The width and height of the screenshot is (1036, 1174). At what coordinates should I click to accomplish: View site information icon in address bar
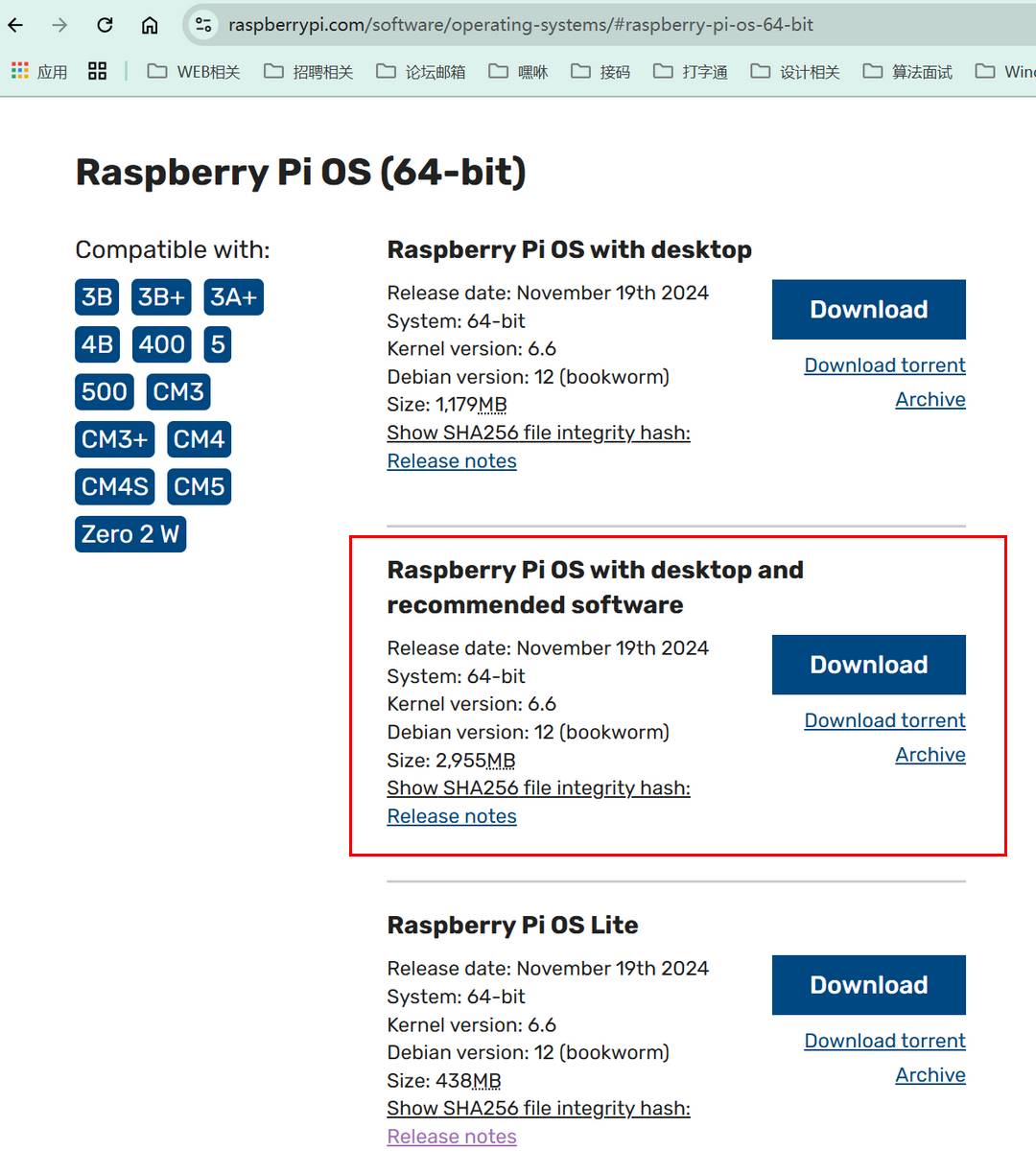click(203, 25)
